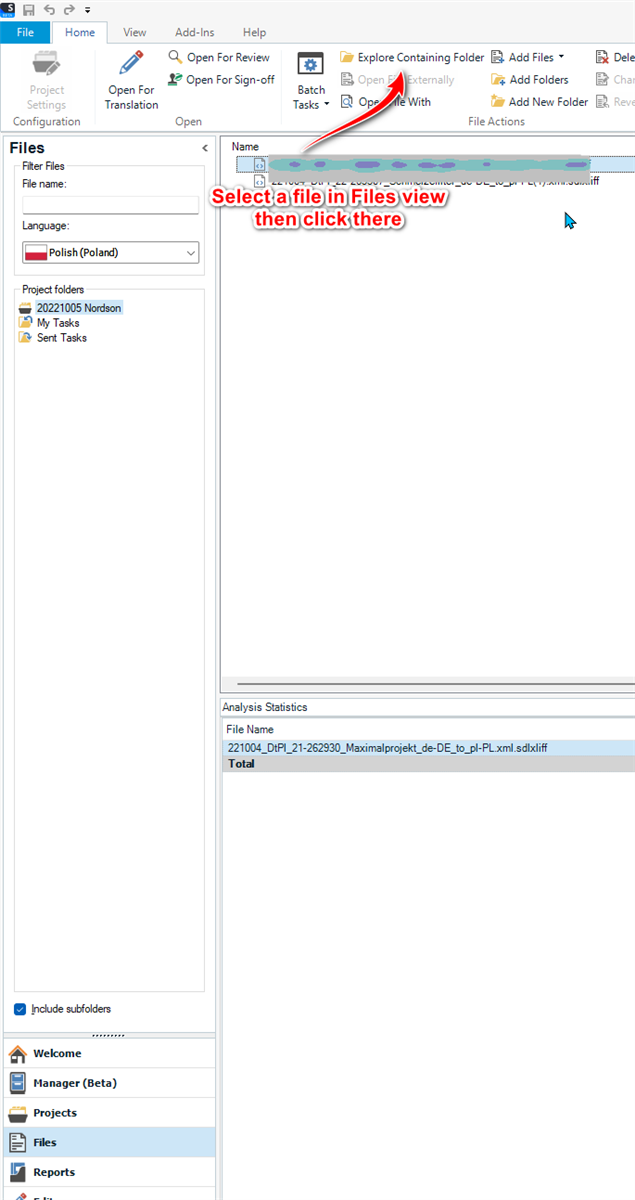The height and width of the screenshot is (1200, 635).
Task: Select the blurred first file row
Action: [436, 164]
